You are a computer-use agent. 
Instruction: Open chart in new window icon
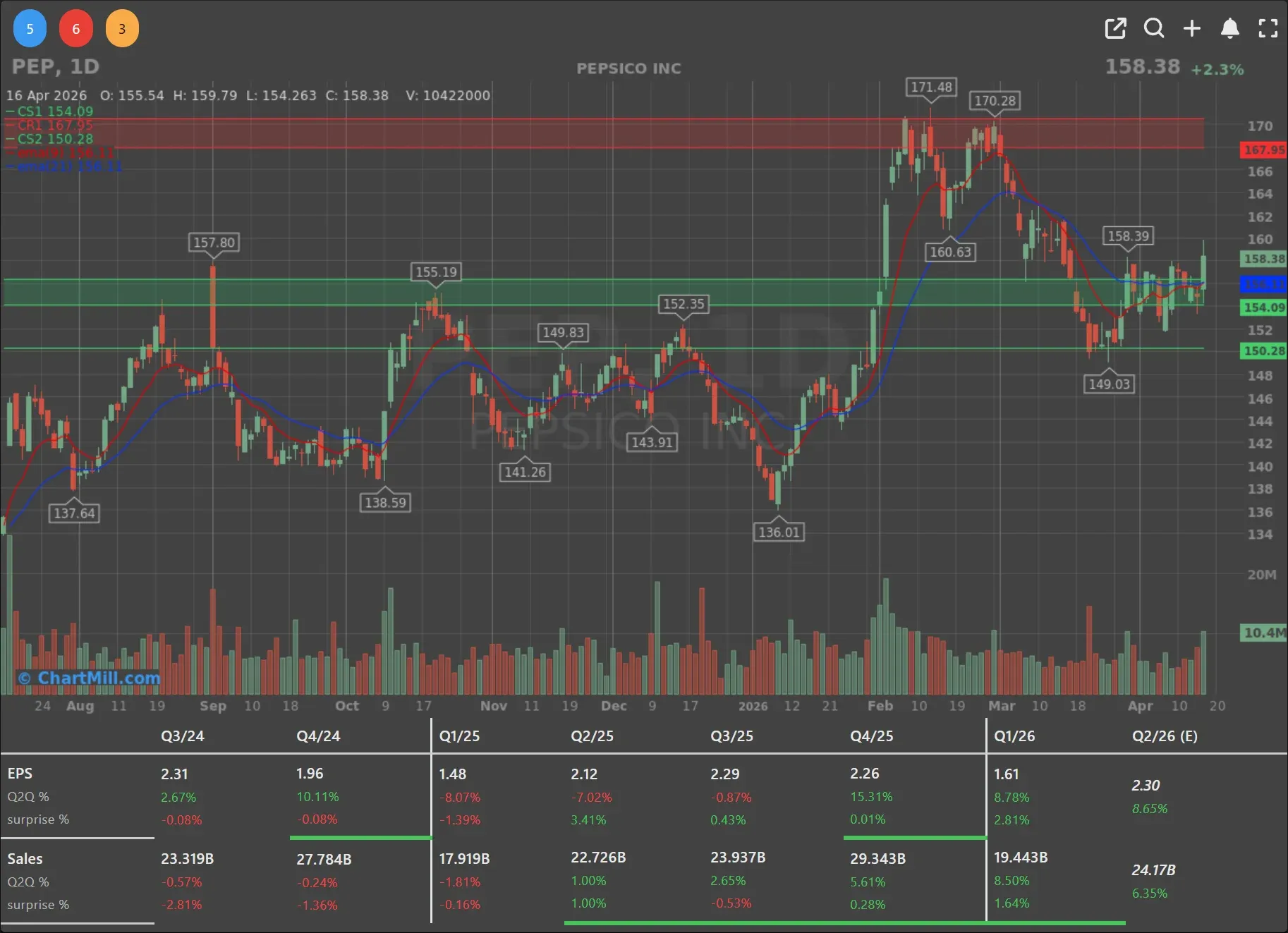click(1115, 28)
